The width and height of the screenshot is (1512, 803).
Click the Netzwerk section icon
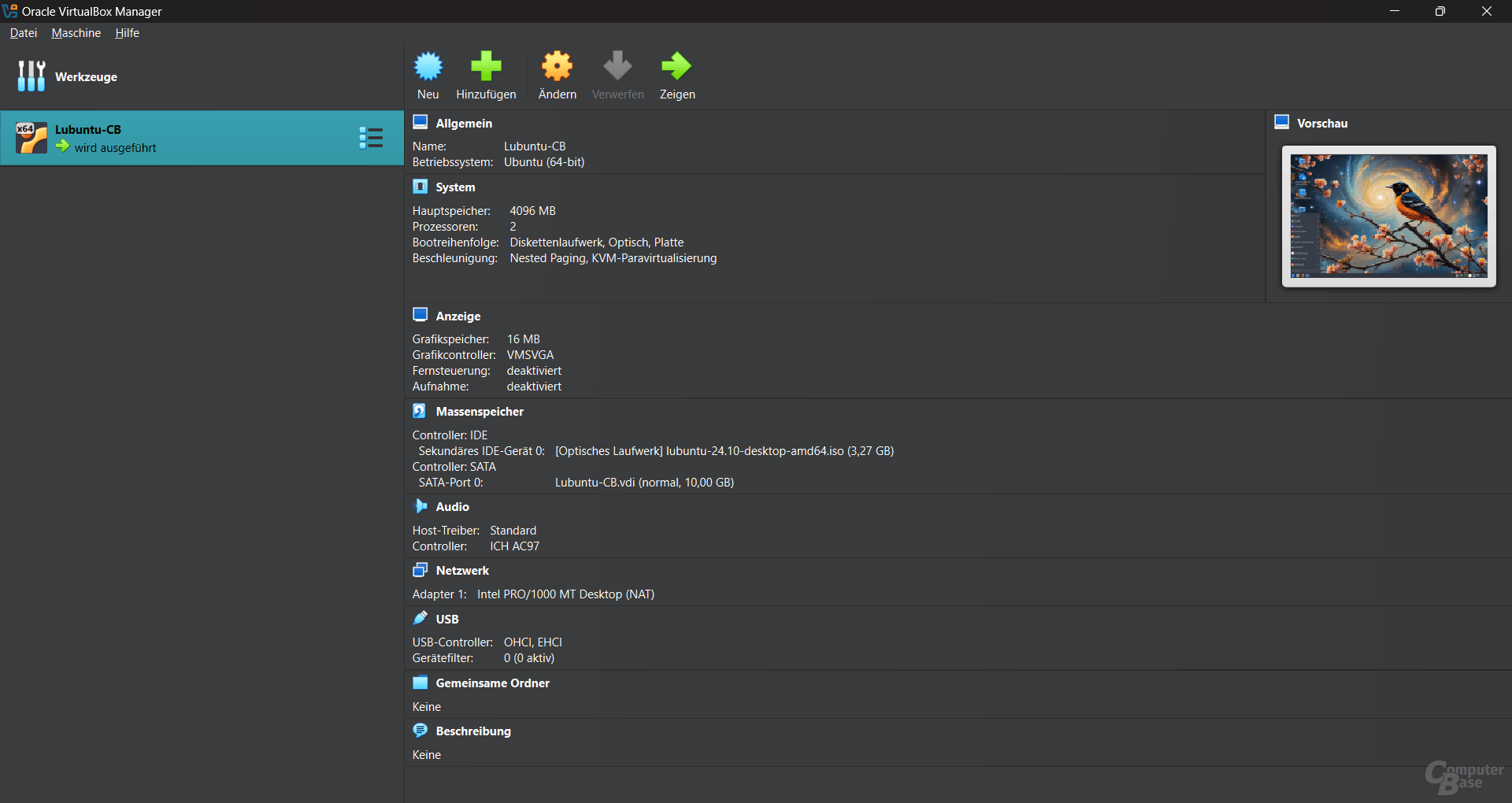421,570
